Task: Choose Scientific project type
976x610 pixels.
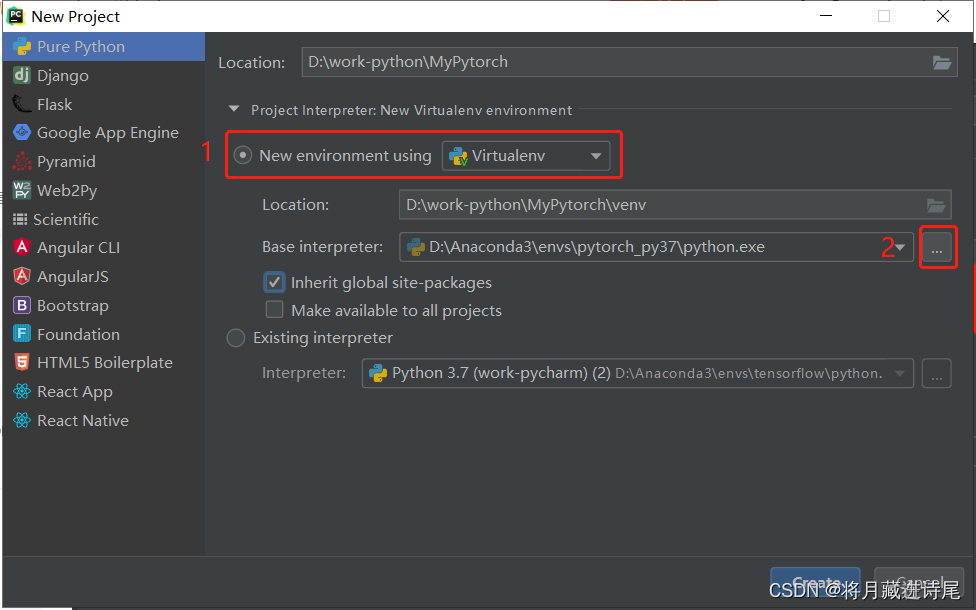Action: (104, 219)
